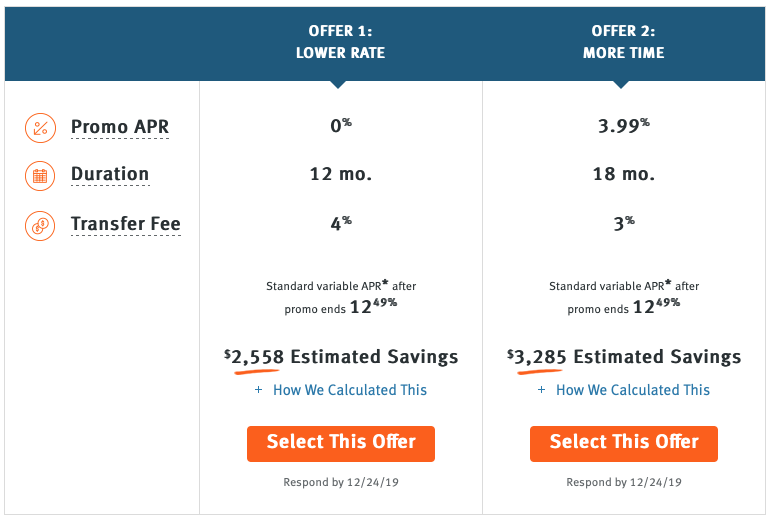Click the Promo APR label
Viewport: 769px width, 526px height.
(120, 128)
